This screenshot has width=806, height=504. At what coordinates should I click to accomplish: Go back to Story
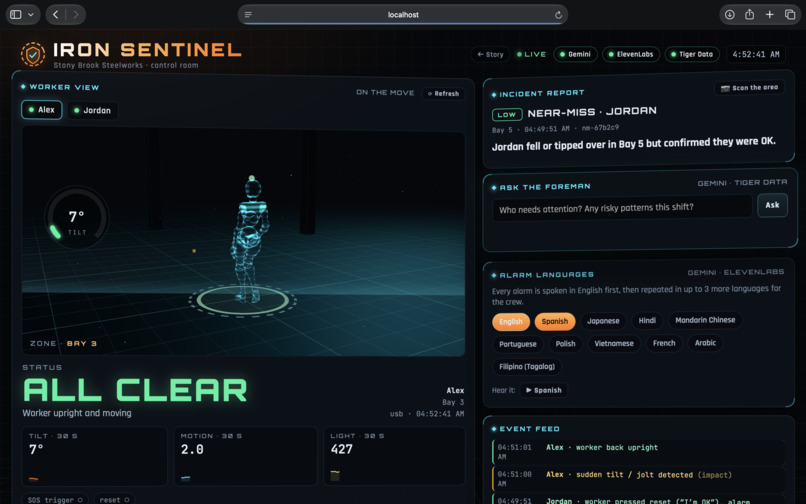click(x=490, y=54)
